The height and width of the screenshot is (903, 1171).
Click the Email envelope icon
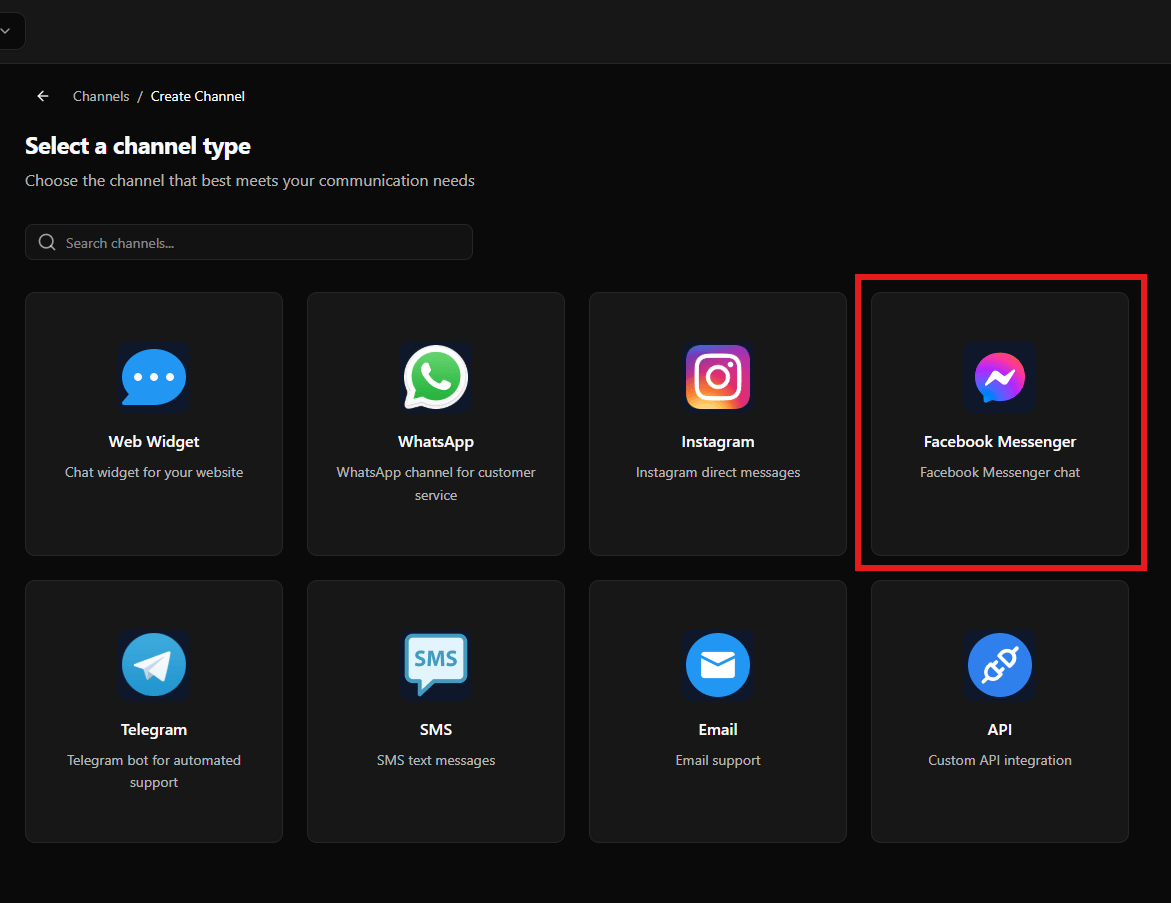pos(718,665)
